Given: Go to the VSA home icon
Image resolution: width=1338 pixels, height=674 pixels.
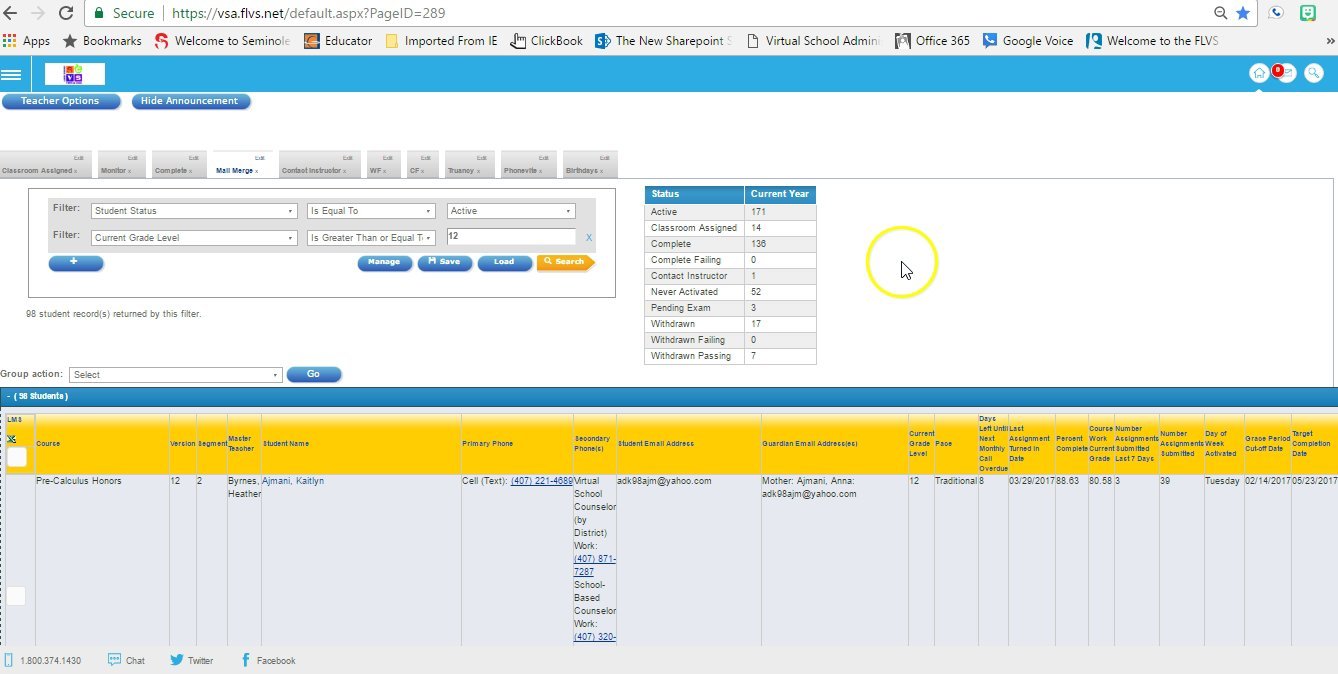Looking at the screenshot, I should click(1259, 73).
